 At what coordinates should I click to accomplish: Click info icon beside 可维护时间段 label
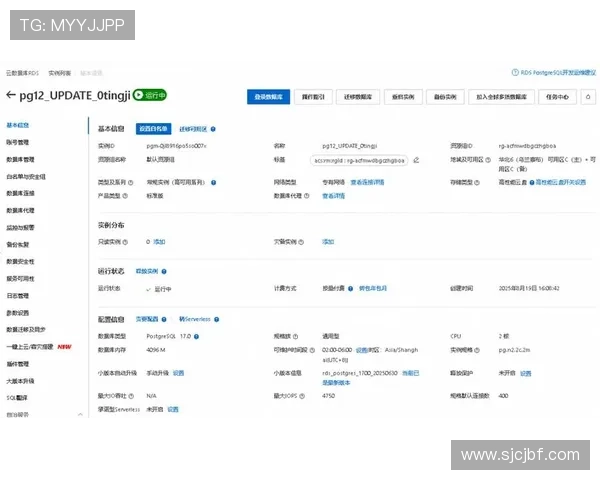(x=312, y=350)
